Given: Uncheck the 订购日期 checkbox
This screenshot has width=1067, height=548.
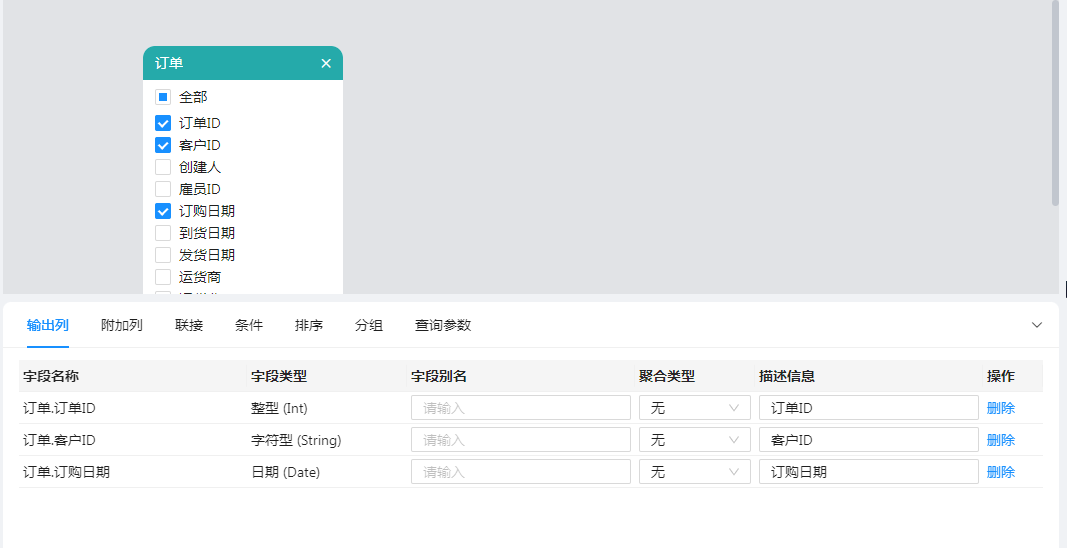Looking at the screenshot, I should [163, 211].
